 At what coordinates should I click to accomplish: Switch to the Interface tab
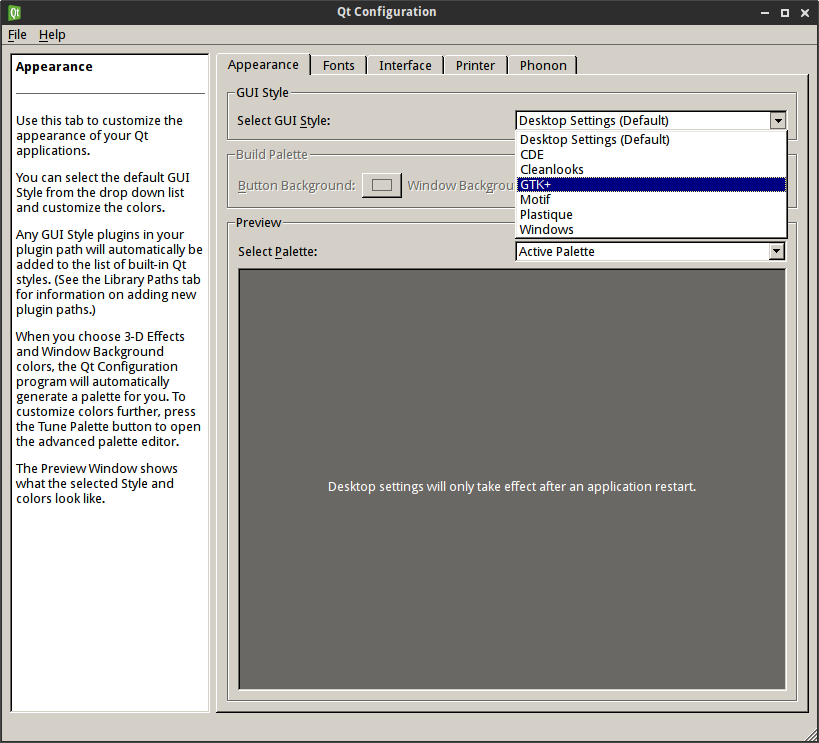coord(405,66)
